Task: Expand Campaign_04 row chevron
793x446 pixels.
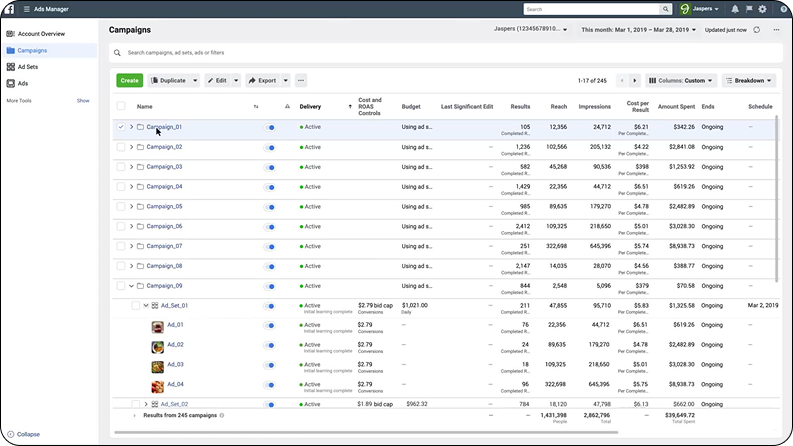Action: 131,187
